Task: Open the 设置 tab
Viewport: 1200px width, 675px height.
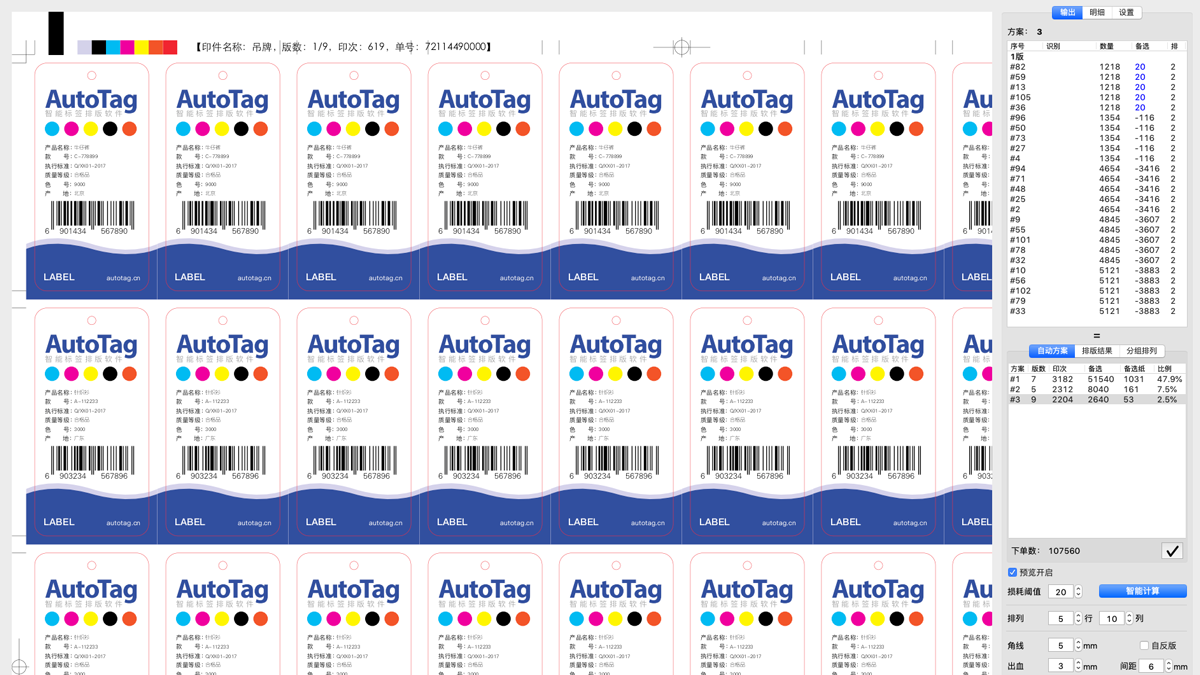Action: [x=1127, y=12]
